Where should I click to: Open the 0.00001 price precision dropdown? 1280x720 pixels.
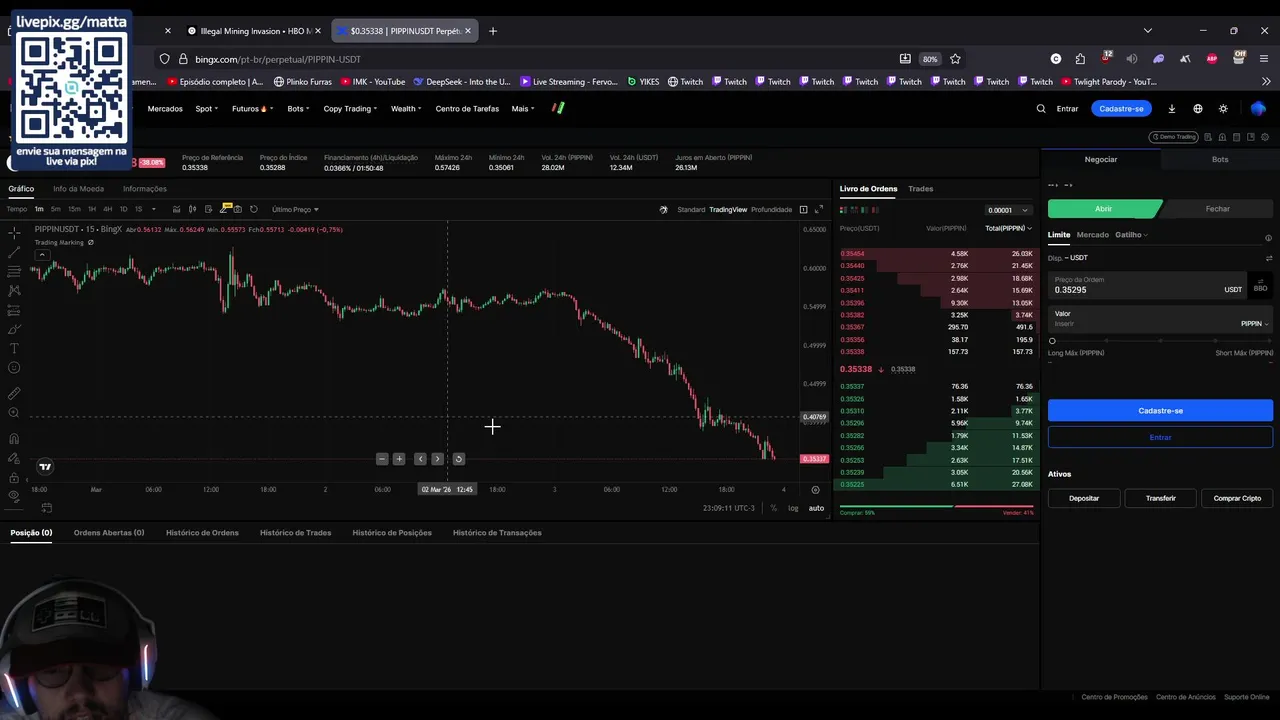point(1008,210)
